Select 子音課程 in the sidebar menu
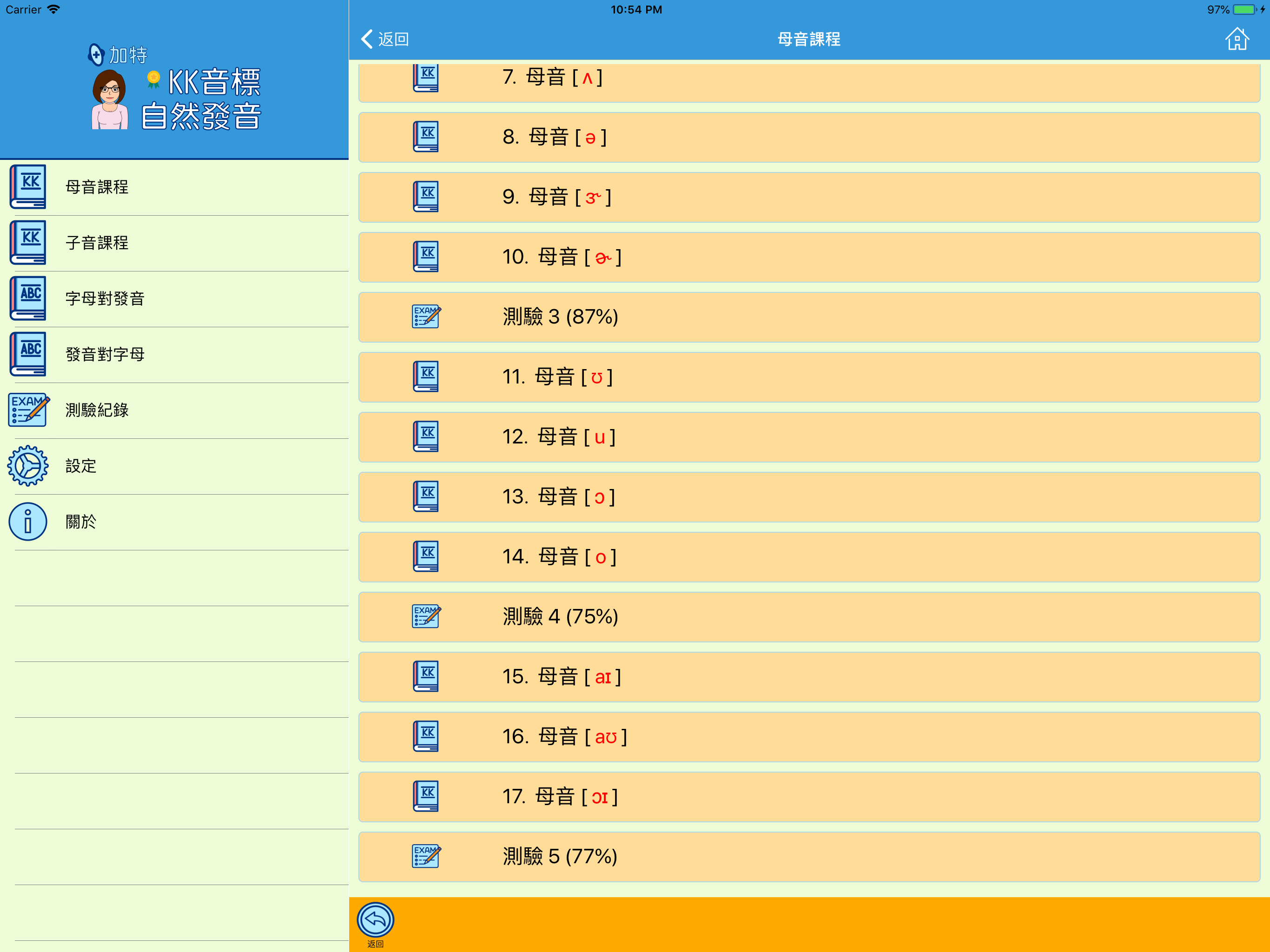This screenshot has width=1270, height=952. [x=174, y=243]
